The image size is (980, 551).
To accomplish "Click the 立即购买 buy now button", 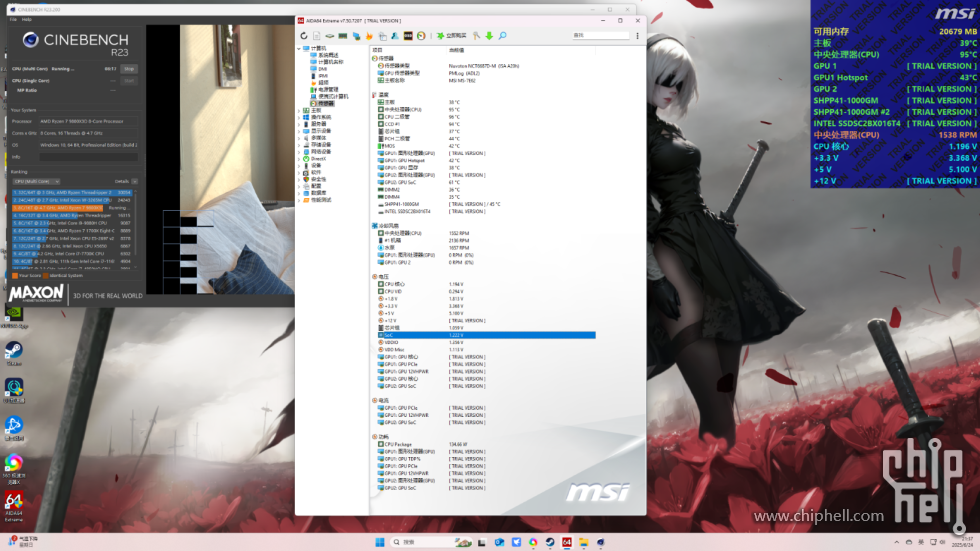I will pos(452,36).
